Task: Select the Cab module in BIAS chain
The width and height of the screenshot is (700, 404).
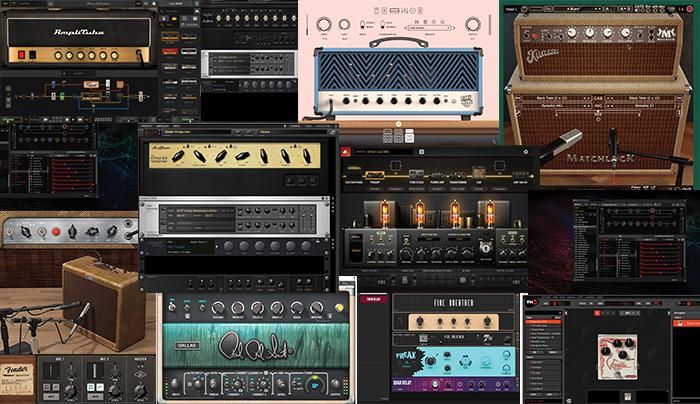Action: click(479, 173)
